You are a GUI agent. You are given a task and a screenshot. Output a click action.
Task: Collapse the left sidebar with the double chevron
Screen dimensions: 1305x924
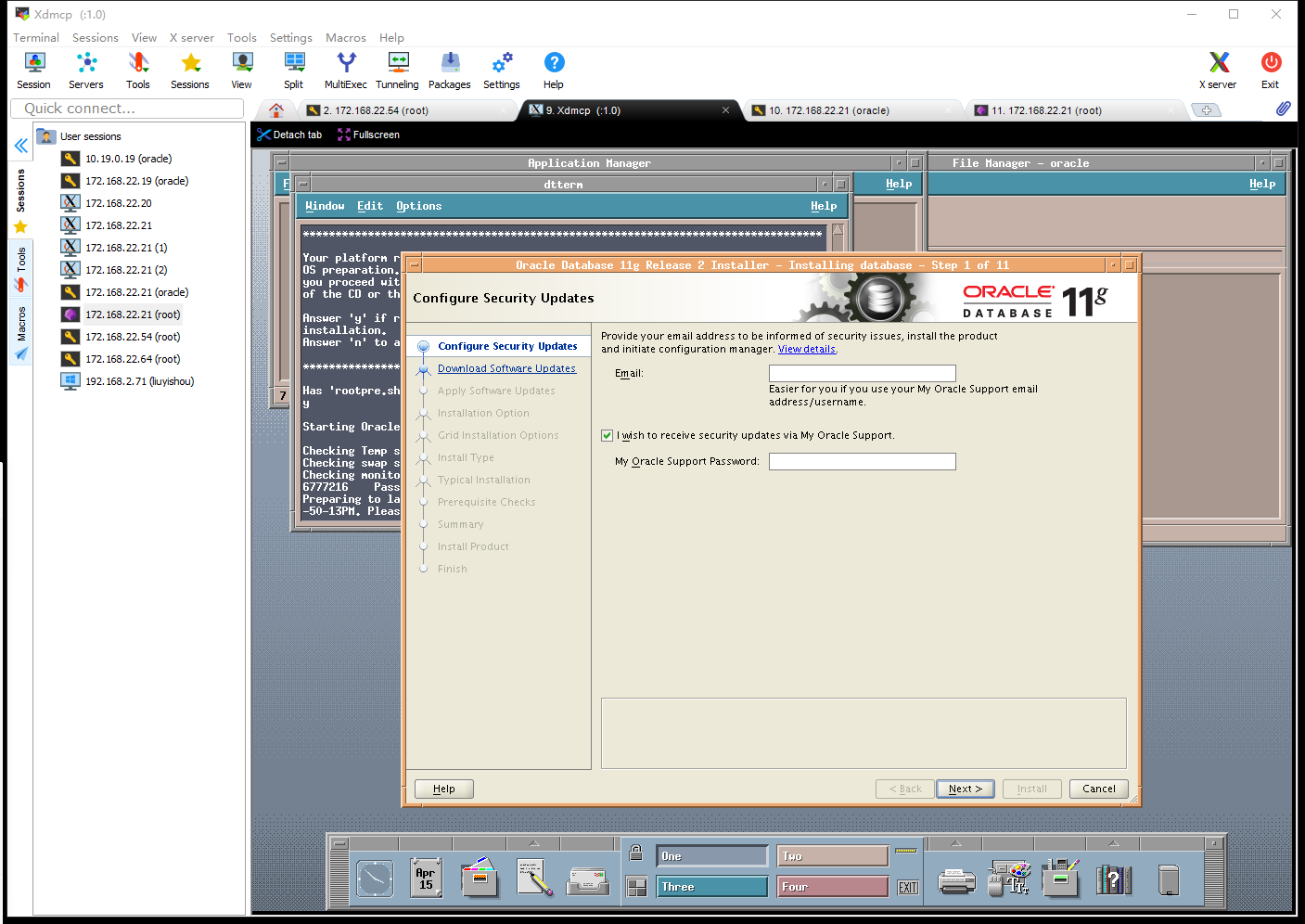tap(20, 145)
